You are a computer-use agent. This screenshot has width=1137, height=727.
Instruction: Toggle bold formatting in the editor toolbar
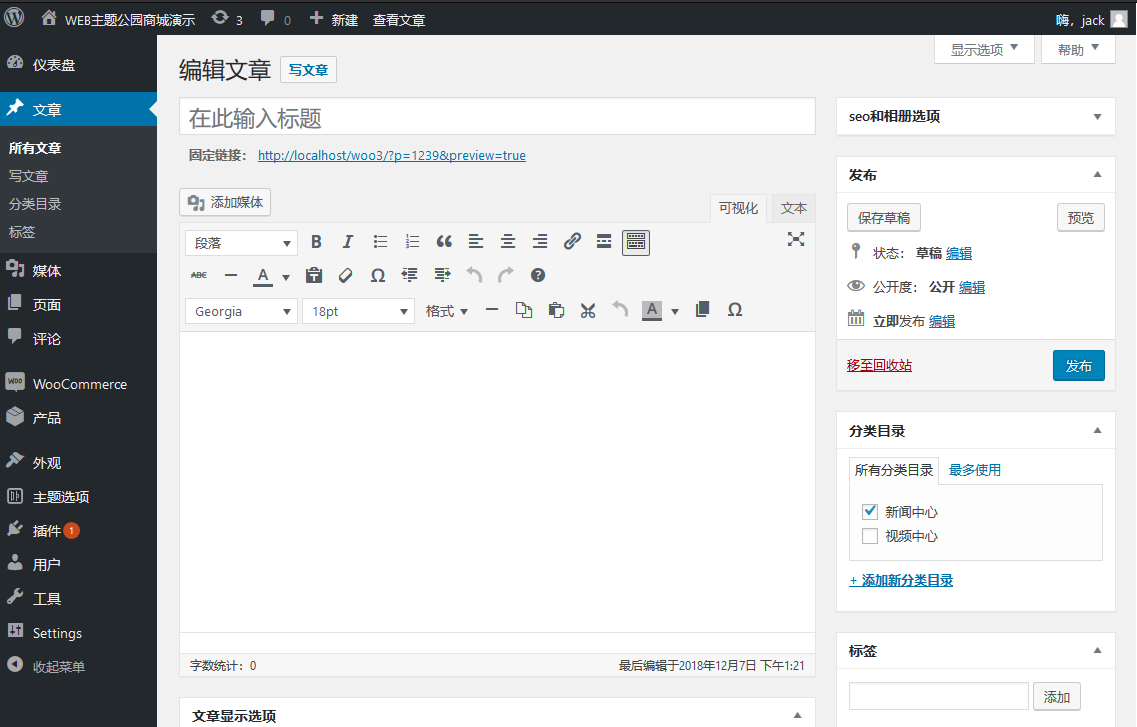point(316,241)
